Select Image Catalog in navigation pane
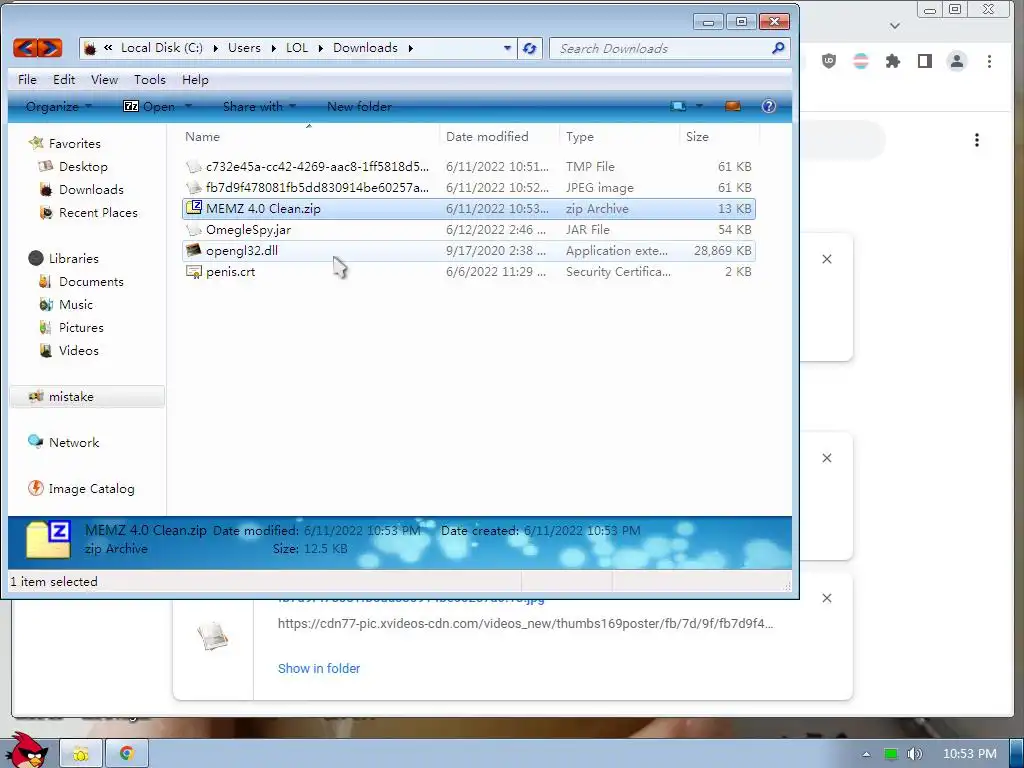 91,488
